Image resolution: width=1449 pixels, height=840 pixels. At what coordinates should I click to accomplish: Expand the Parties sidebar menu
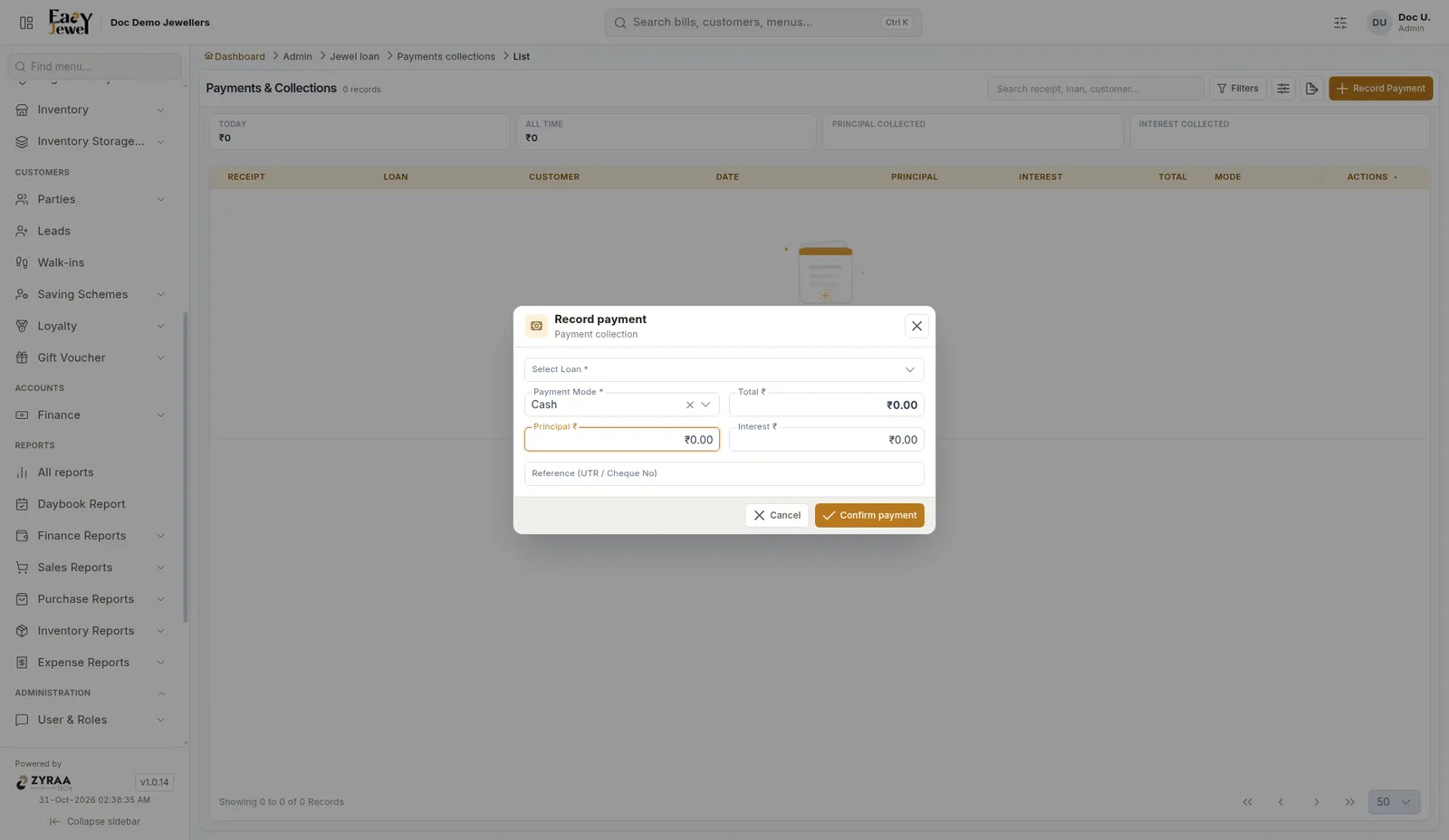click(91, 199)
